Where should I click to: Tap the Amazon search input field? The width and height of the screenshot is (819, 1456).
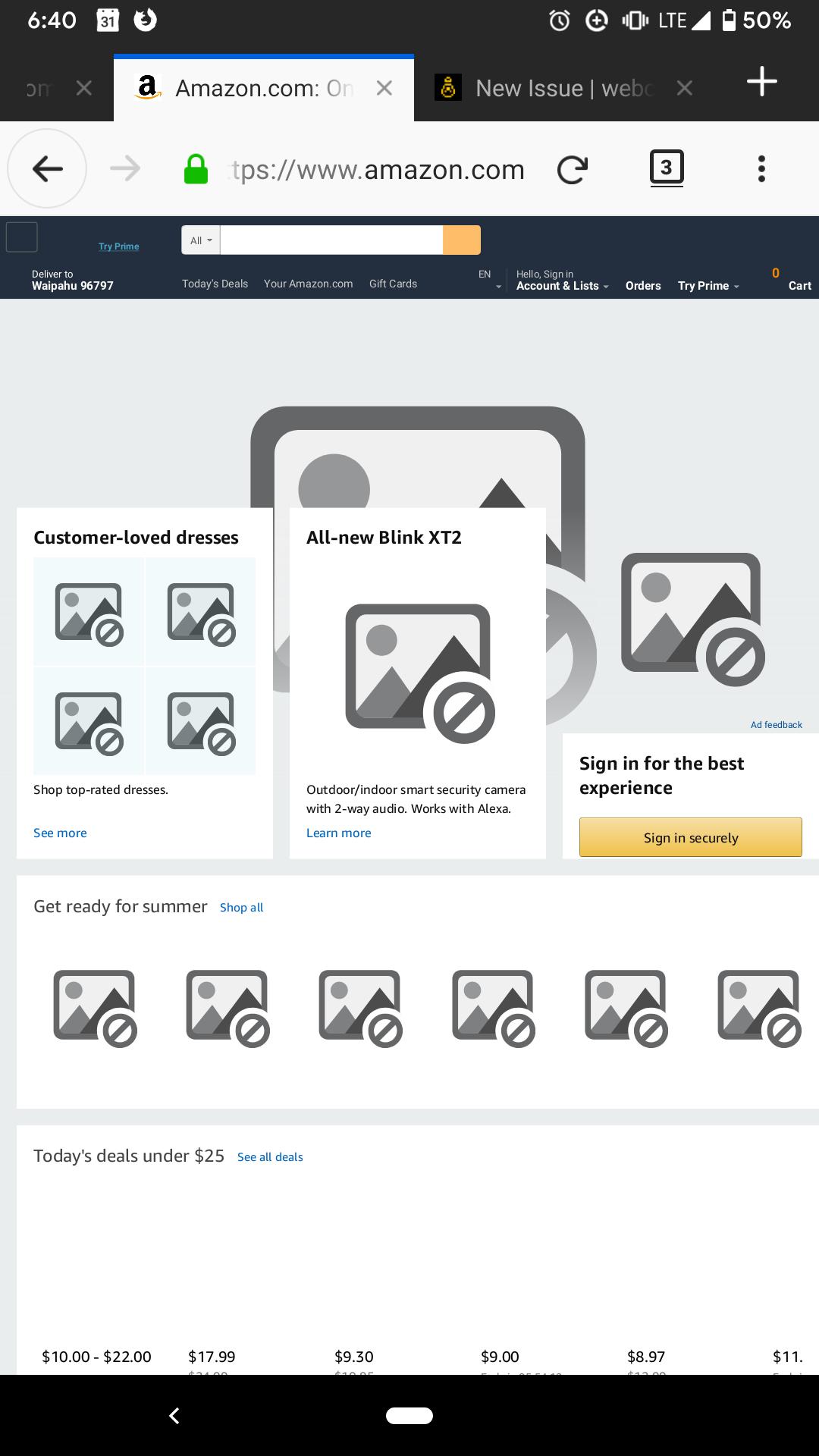coord(330,240)
